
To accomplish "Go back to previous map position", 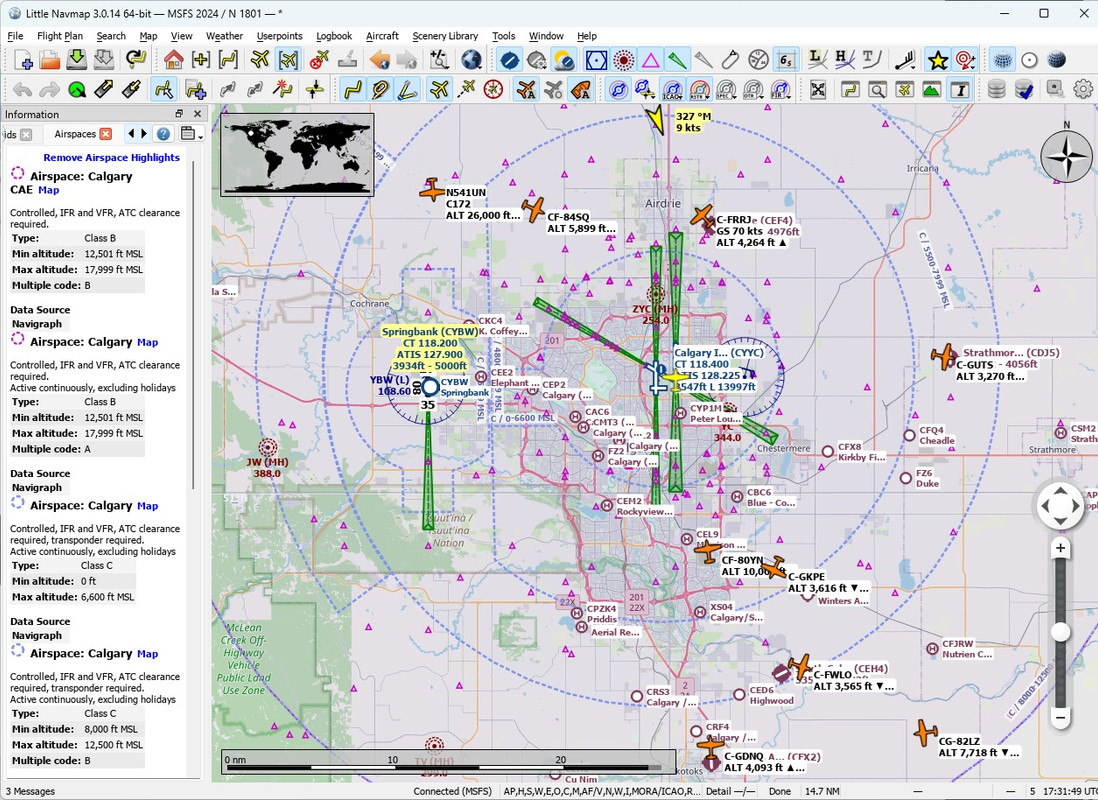I will 380,60.
